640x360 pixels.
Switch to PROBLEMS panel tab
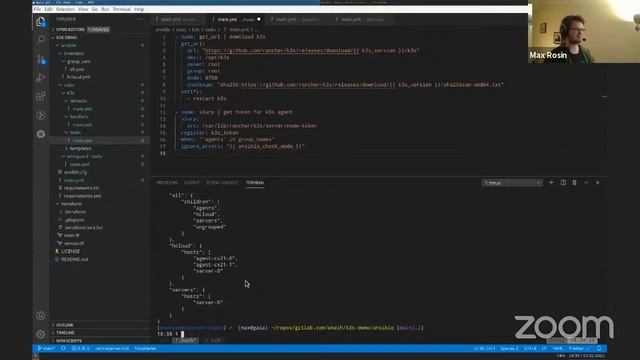[x=167, y=182]
